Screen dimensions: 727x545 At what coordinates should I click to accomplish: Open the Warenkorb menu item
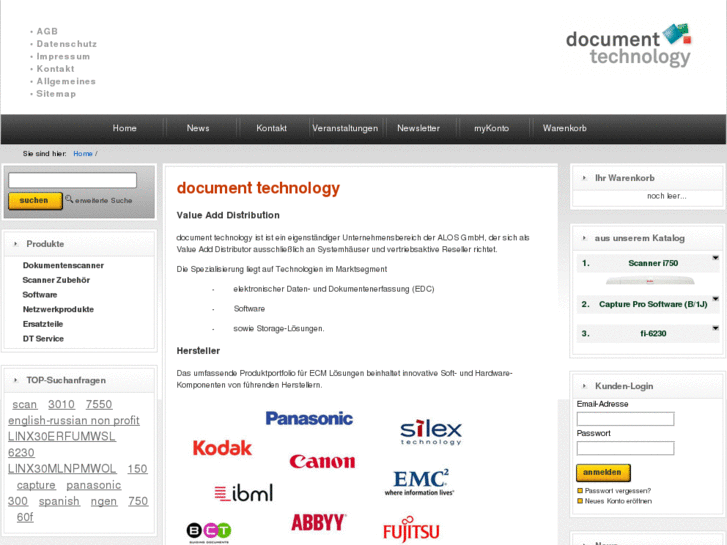(565, 128)
